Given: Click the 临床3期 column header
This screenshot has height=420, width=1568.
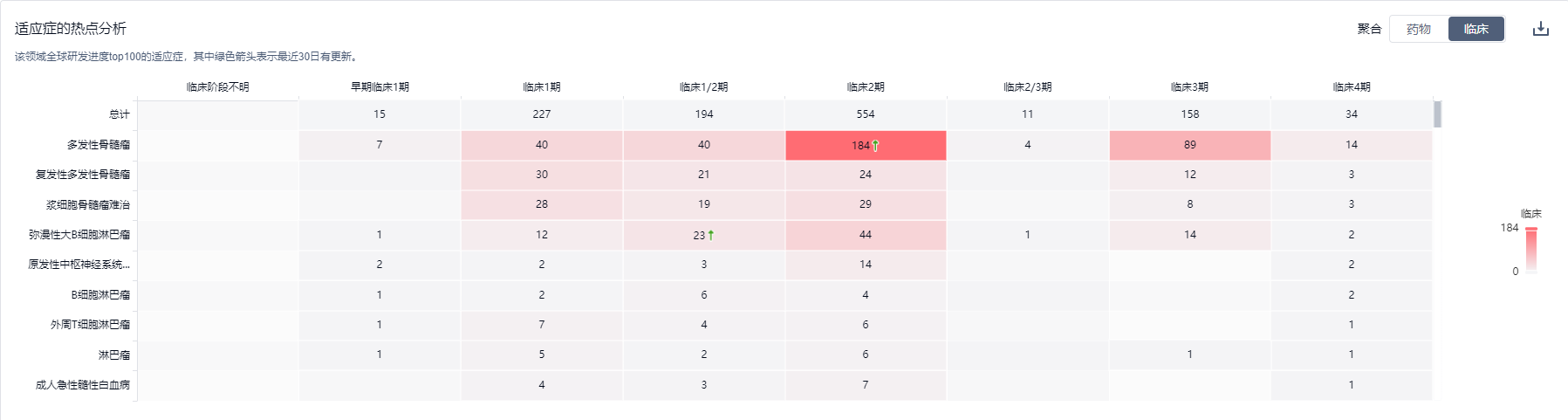Looking at the screenshot, I should pyautogui.click(x=1190, y=87).
